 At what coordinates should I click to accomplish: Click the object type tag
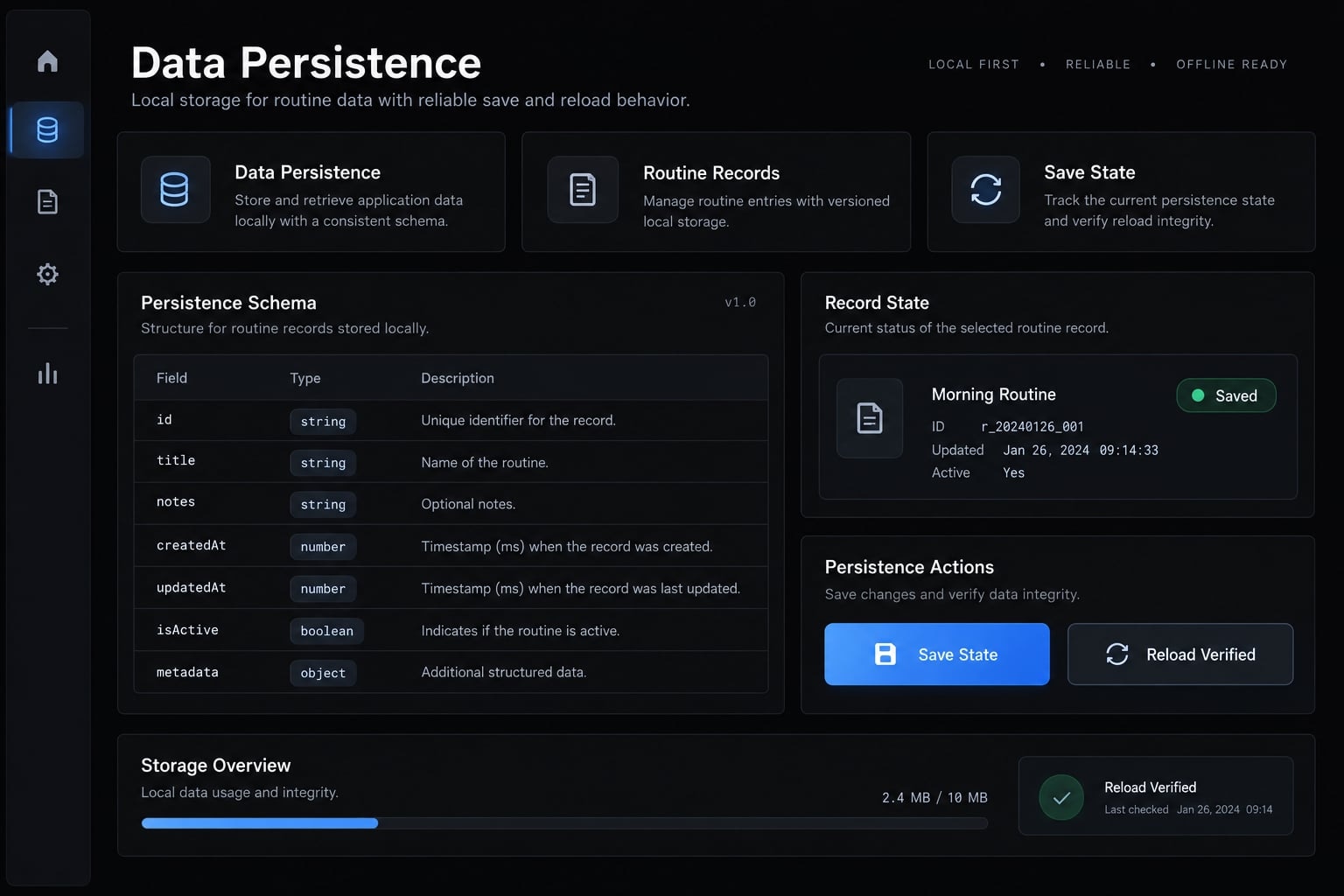[323, 673]
